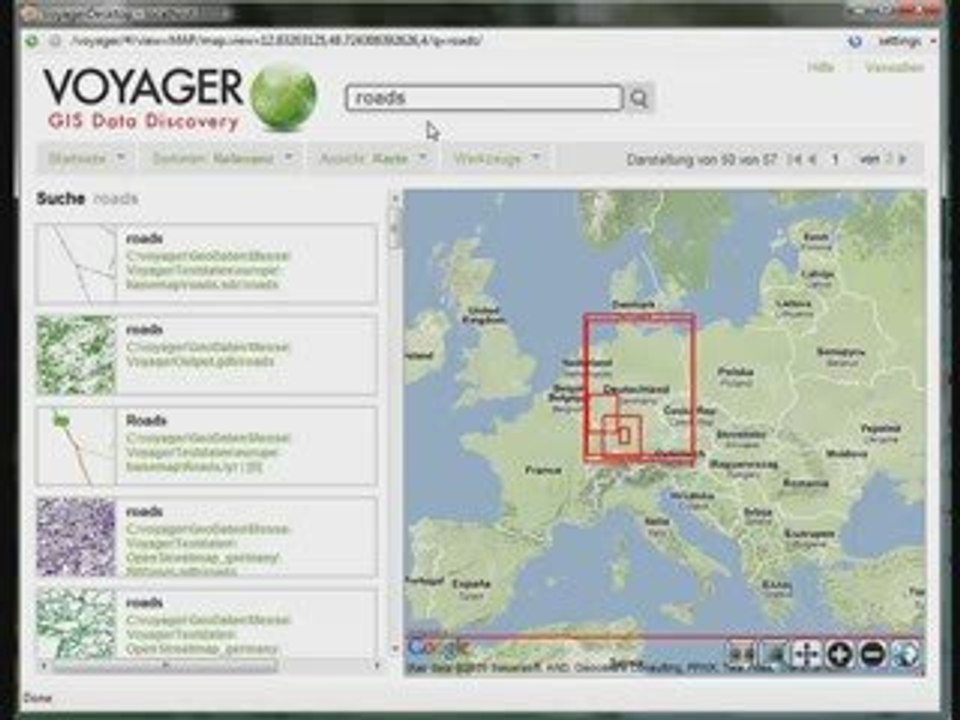This screenshot has width=960, height=720.
Task: Click the map tool icon beside the pan arrows
Action: coord(774,654)
